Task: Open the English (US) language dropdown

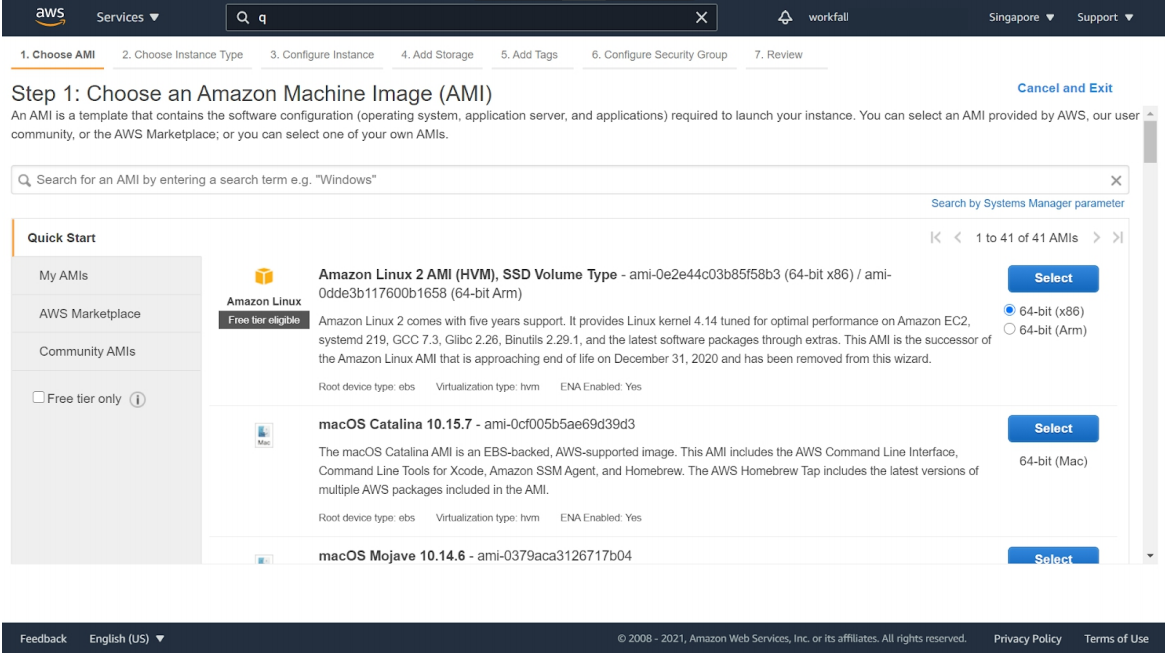Action: [x=126, y=639]
